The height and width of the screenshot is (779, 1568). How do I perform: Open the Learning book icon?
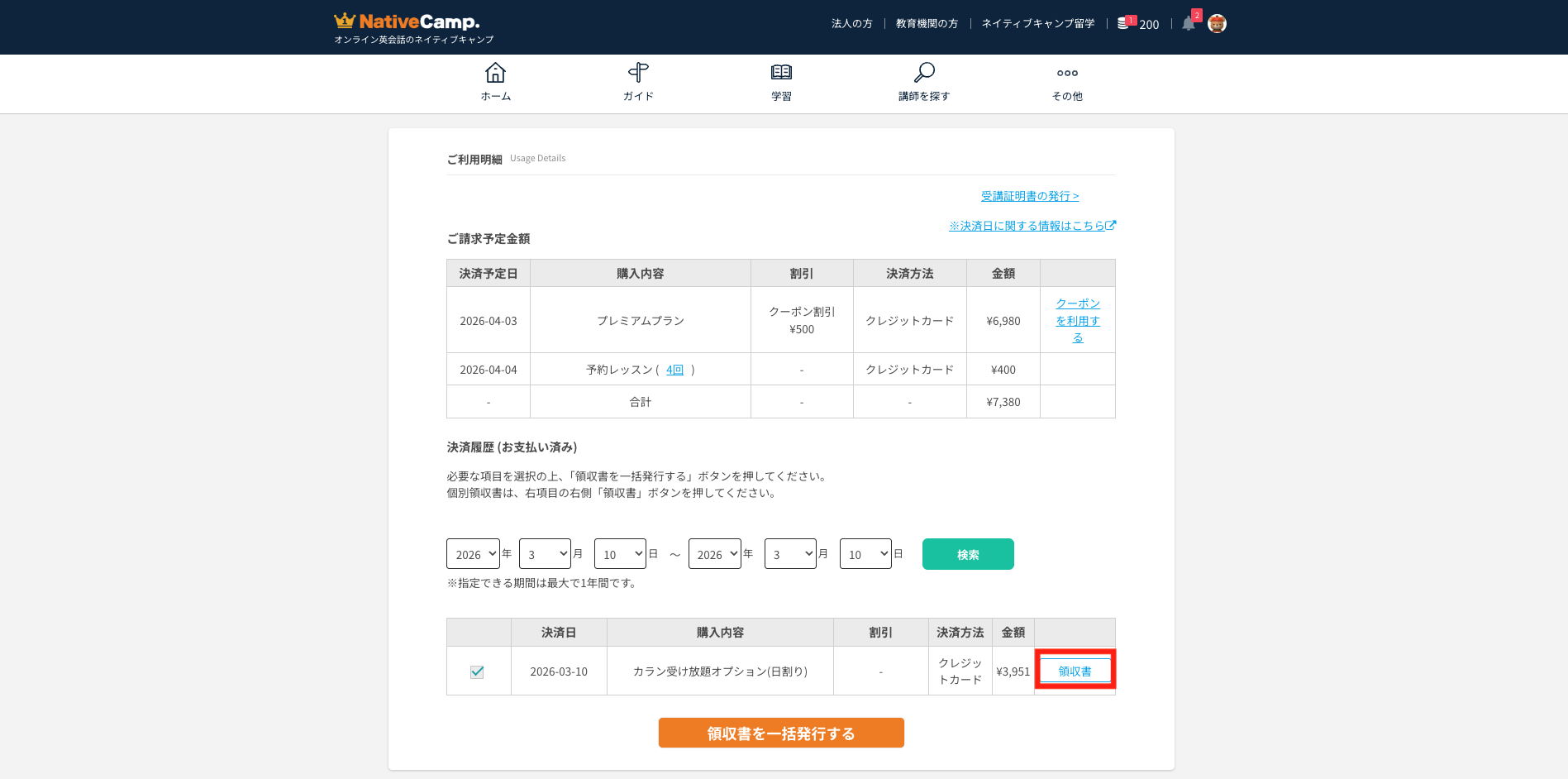781,73
